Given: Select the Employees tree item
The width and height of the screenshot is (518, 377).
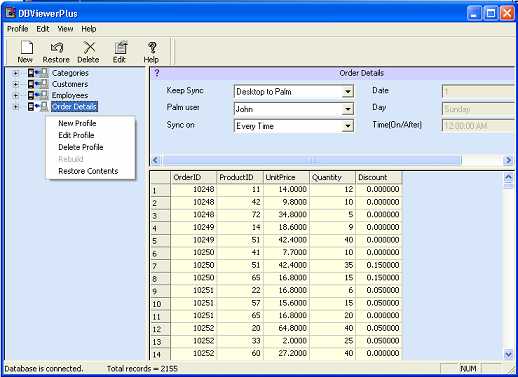Looking at the screenshot, I should (70, 96).
